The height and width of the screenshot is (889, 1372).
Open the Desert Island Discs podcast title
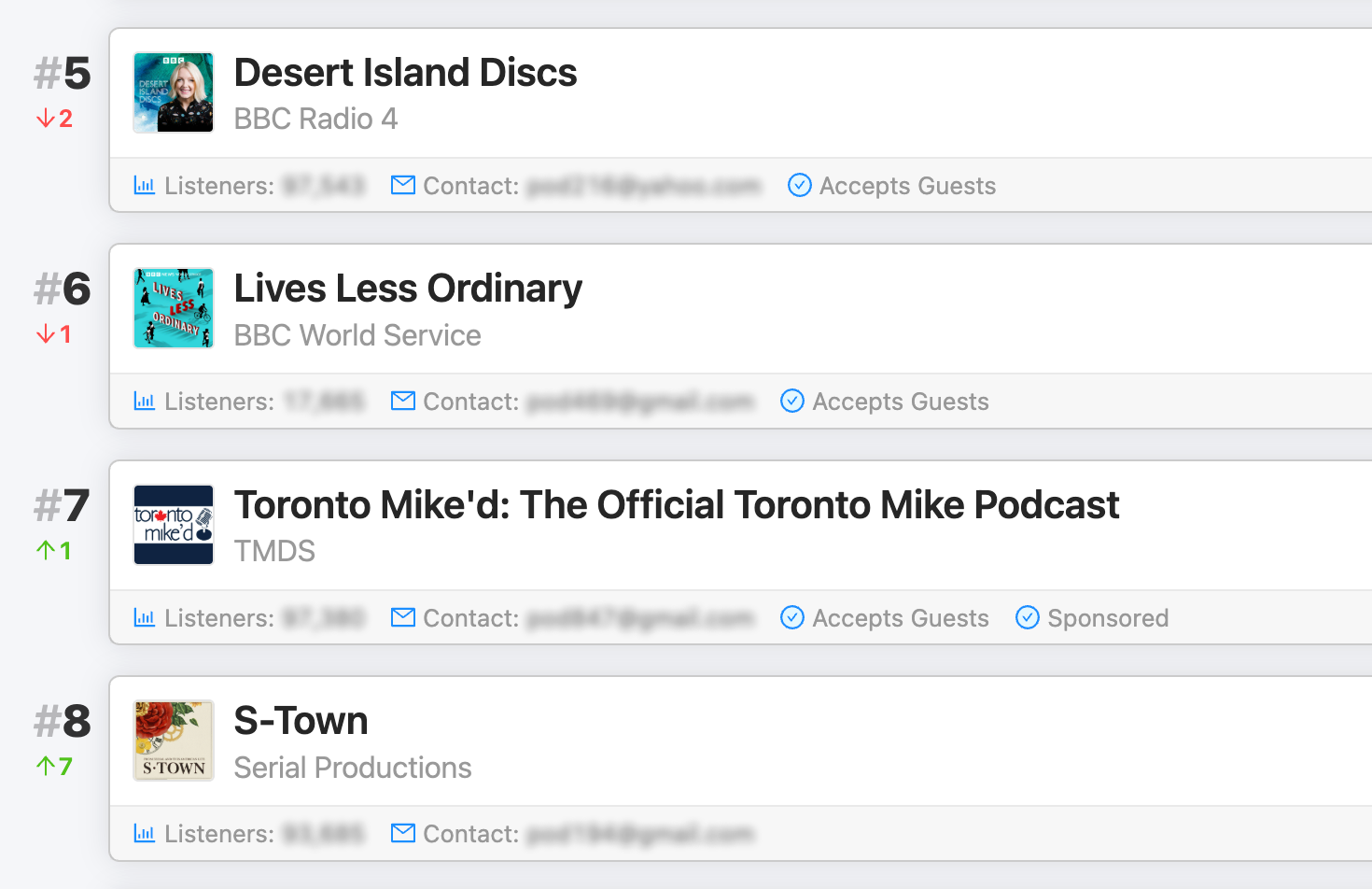point(405,73)
